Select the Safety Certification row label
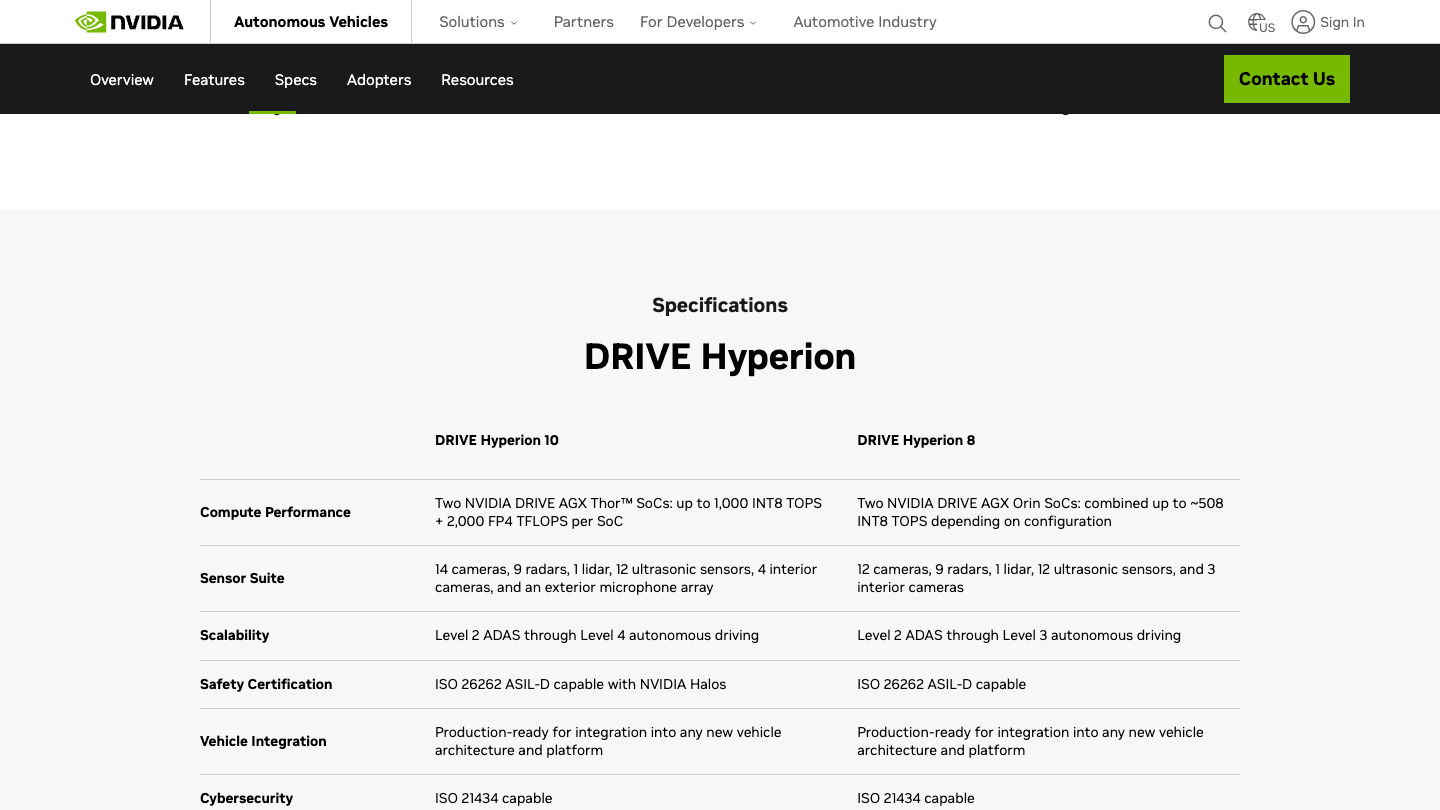Viewport: 1440px width, 810px height. (266, 684)
